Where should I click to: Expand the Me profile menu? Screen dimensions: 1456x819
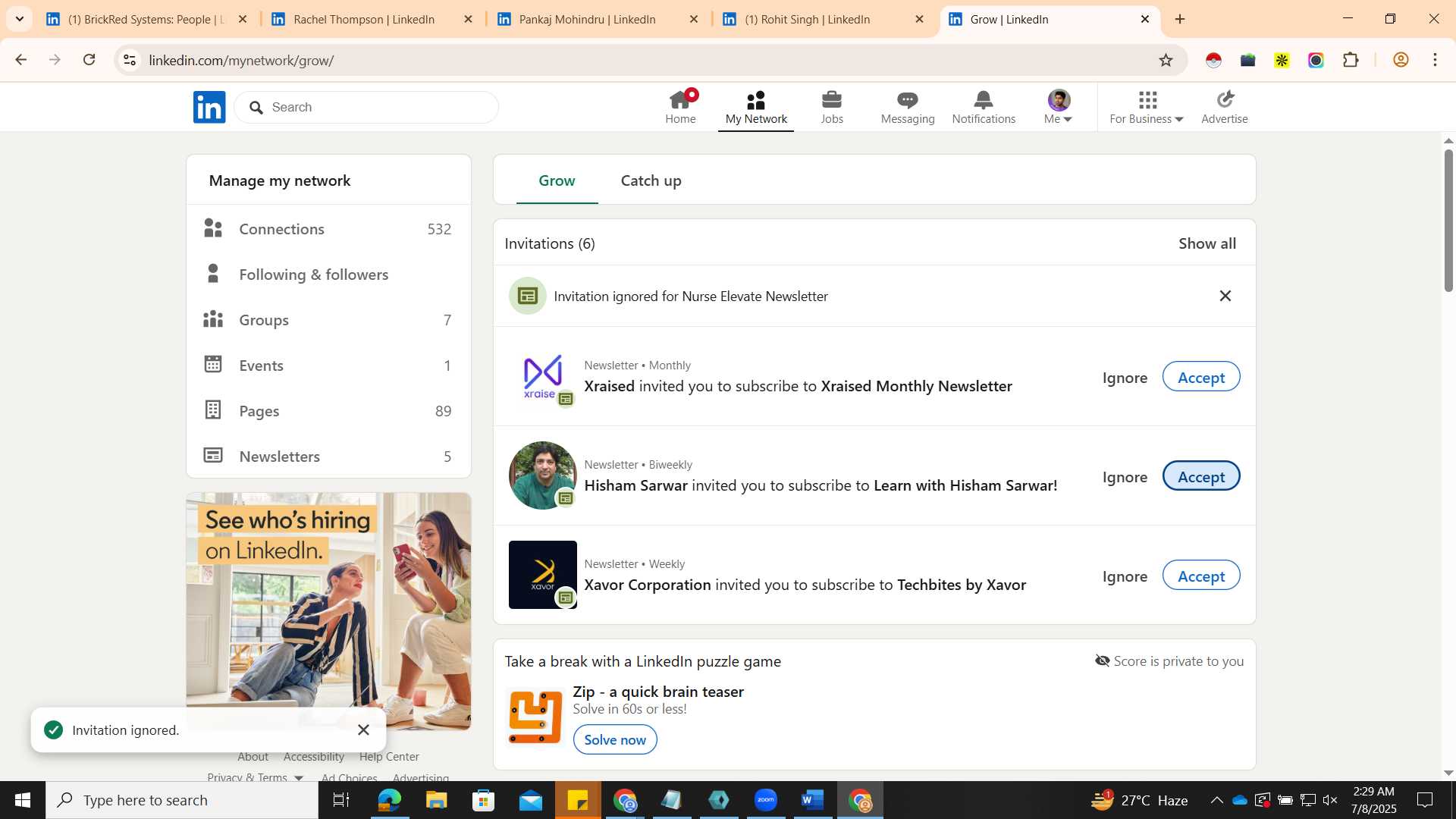pos(1058,107)
